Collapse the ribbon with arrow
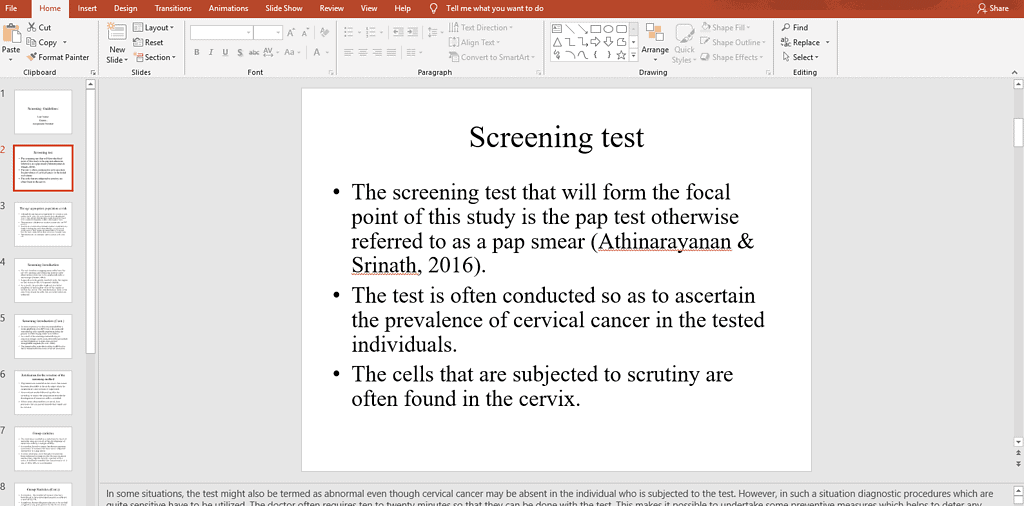Viewport: 1024px width, 506px height. 1017,72
